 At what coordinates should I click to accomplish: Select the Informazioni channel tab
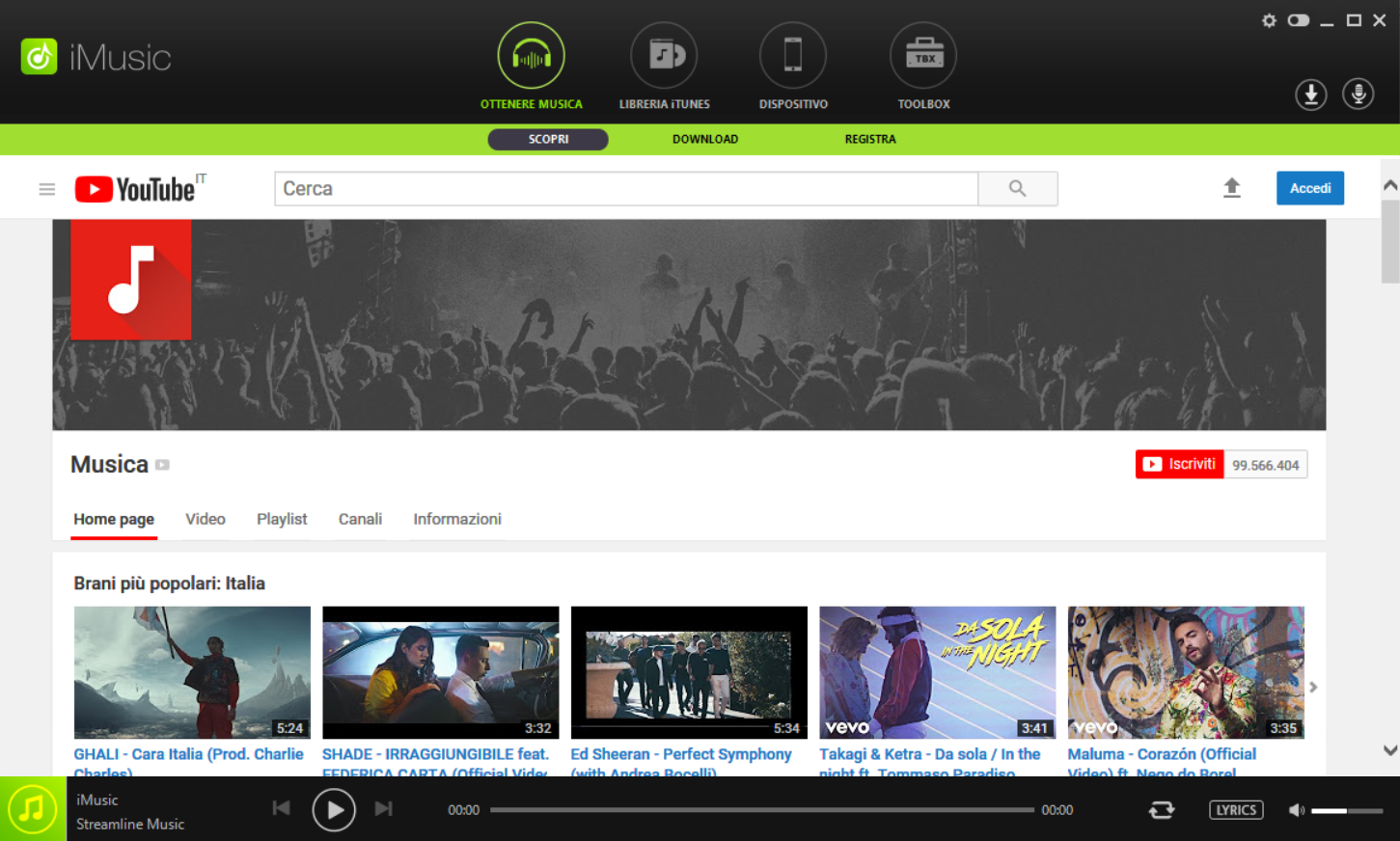(457, 519)
